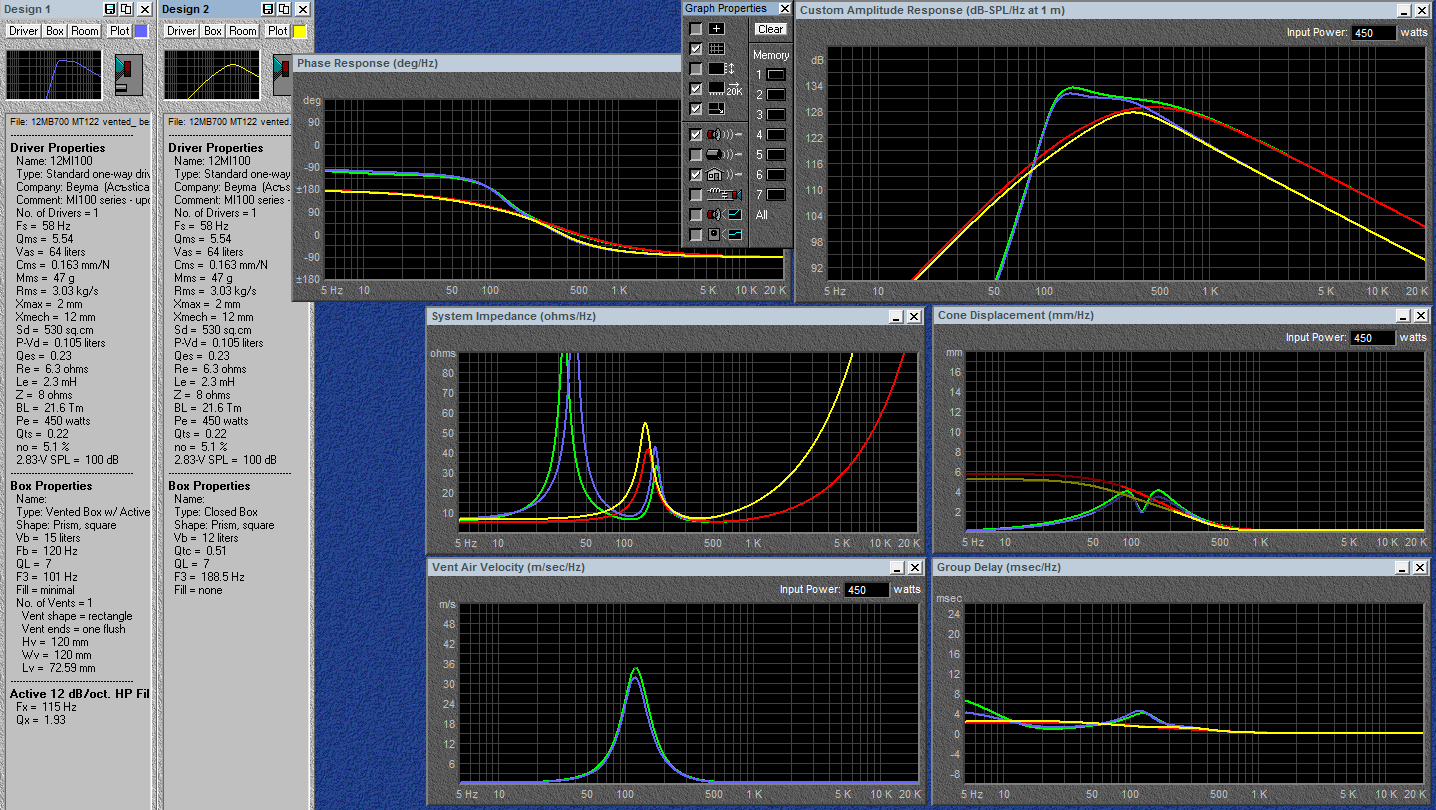Click 'Lv = 72.59 mm' in Design 1

(58, 668)
